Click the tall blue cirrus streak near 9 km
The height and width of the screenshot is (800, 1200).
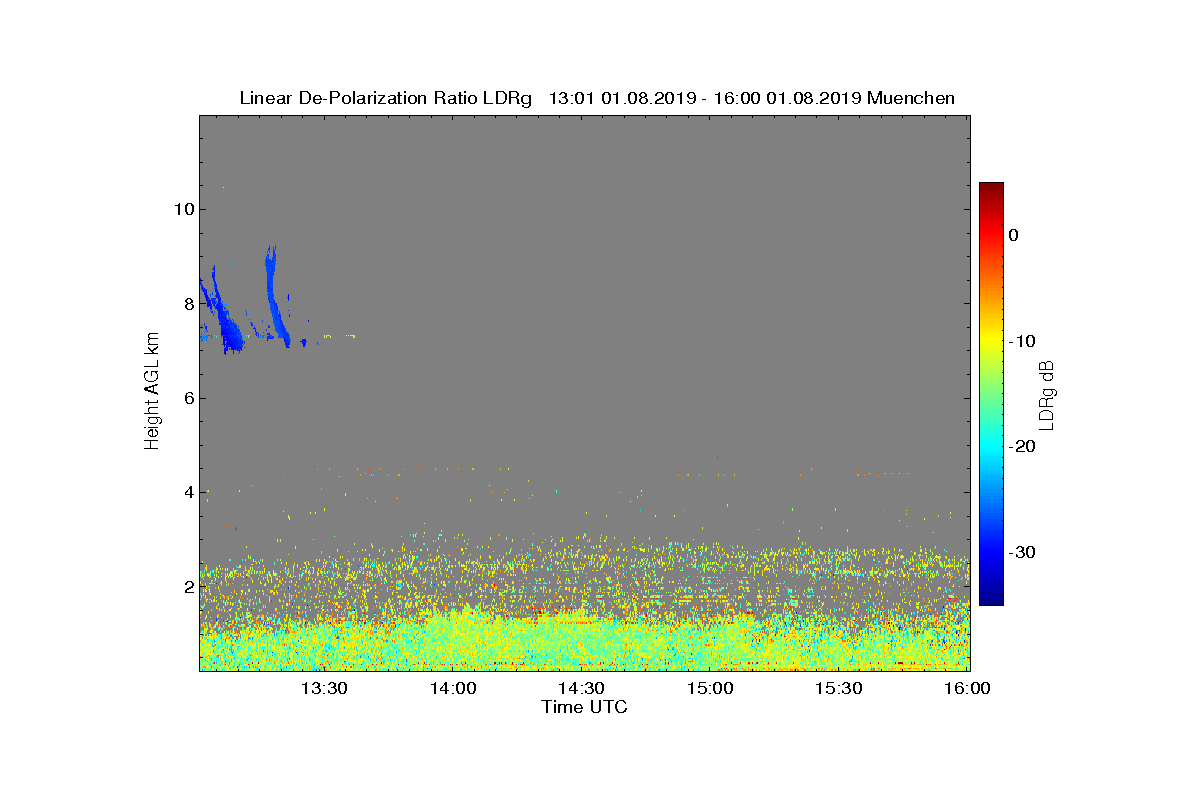coord(275,295)
